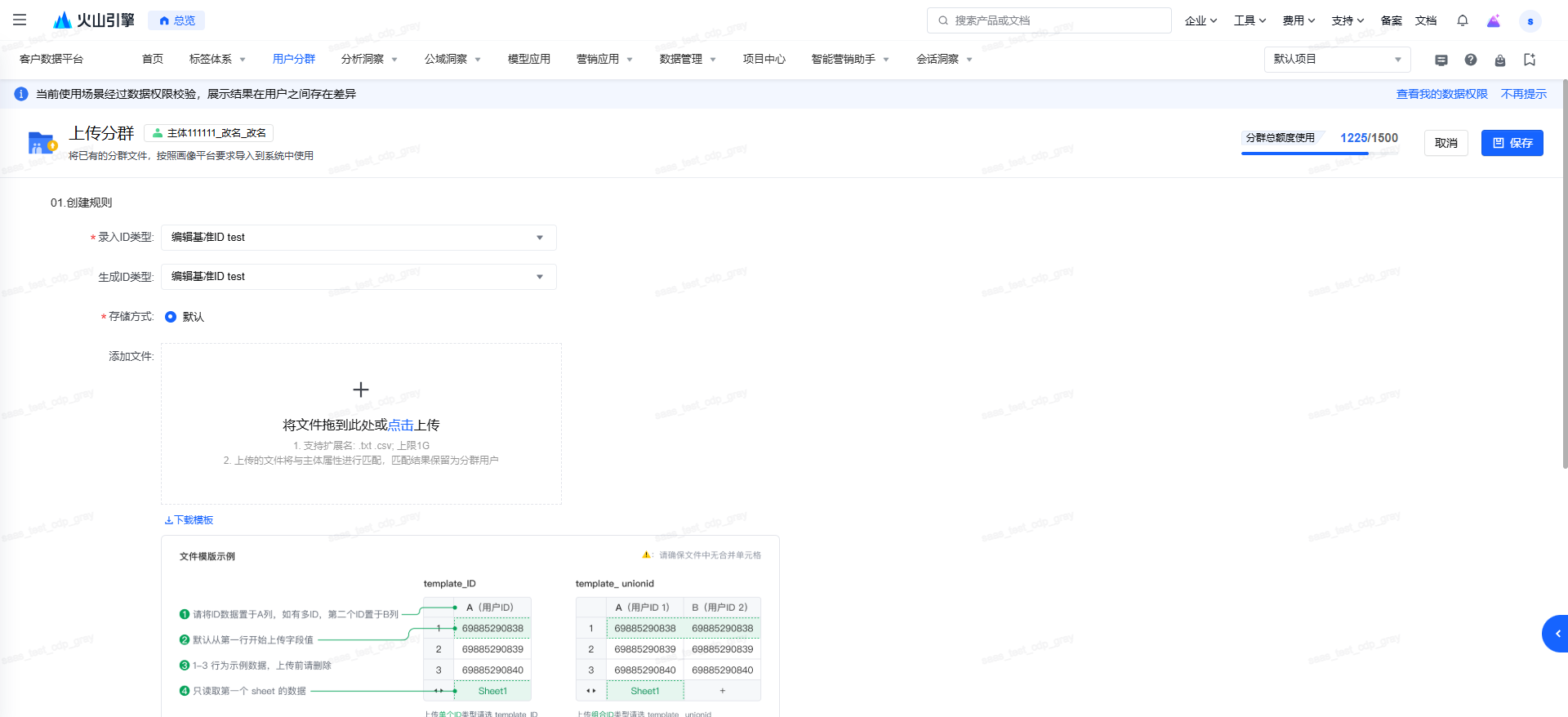Expand the blue side panel arrow
This screenshot has width=1568, height=717.
(x=1557, y=634)
